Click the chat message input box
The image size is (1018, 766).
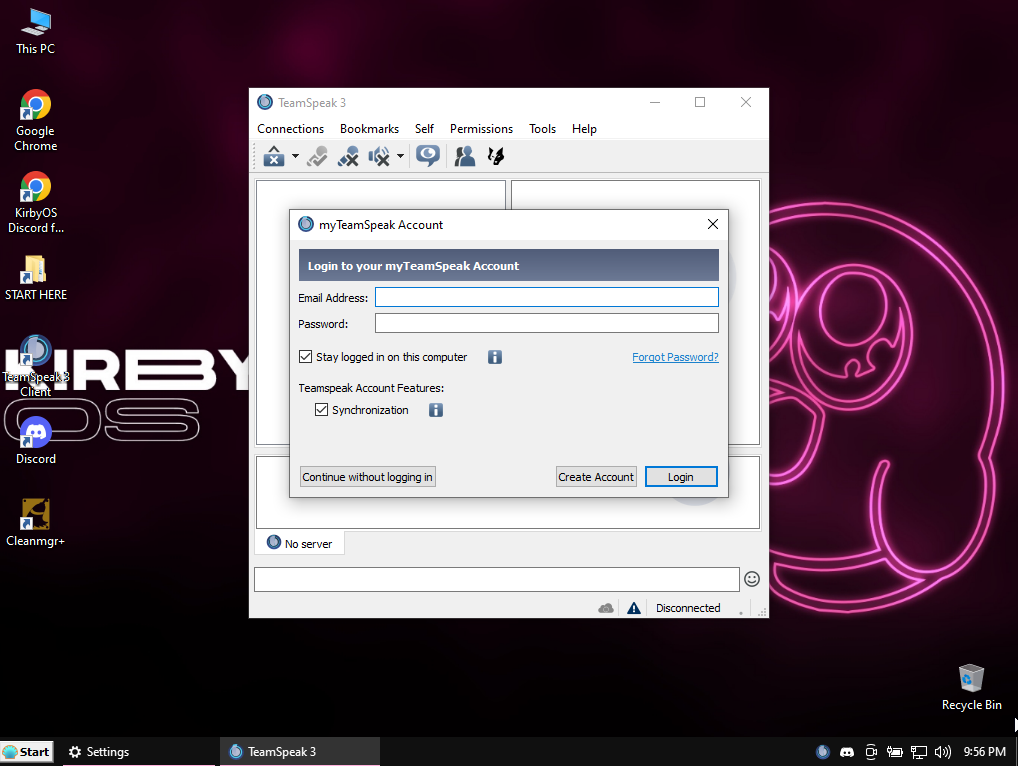497,579
